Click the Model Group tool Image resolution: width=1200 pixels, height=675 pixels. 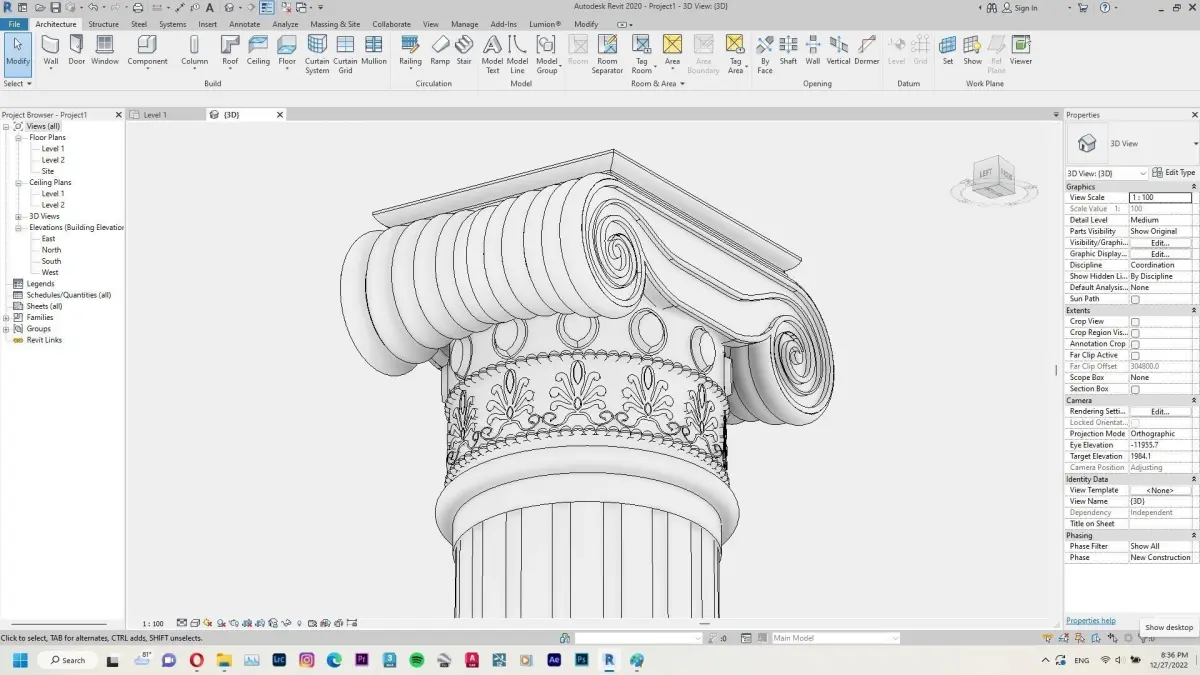546,54
